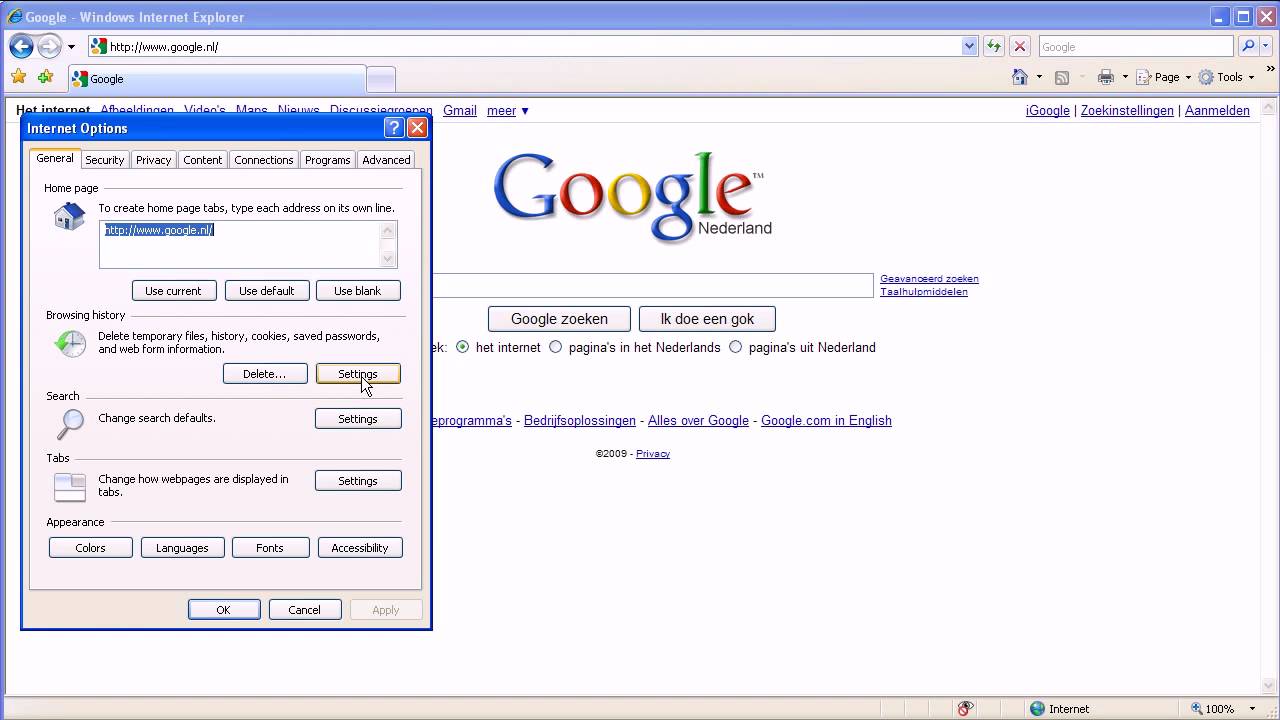Screen dimensions: 1280x720
Task: Click the Browsing history clock icon
Action: click(70, 344)
